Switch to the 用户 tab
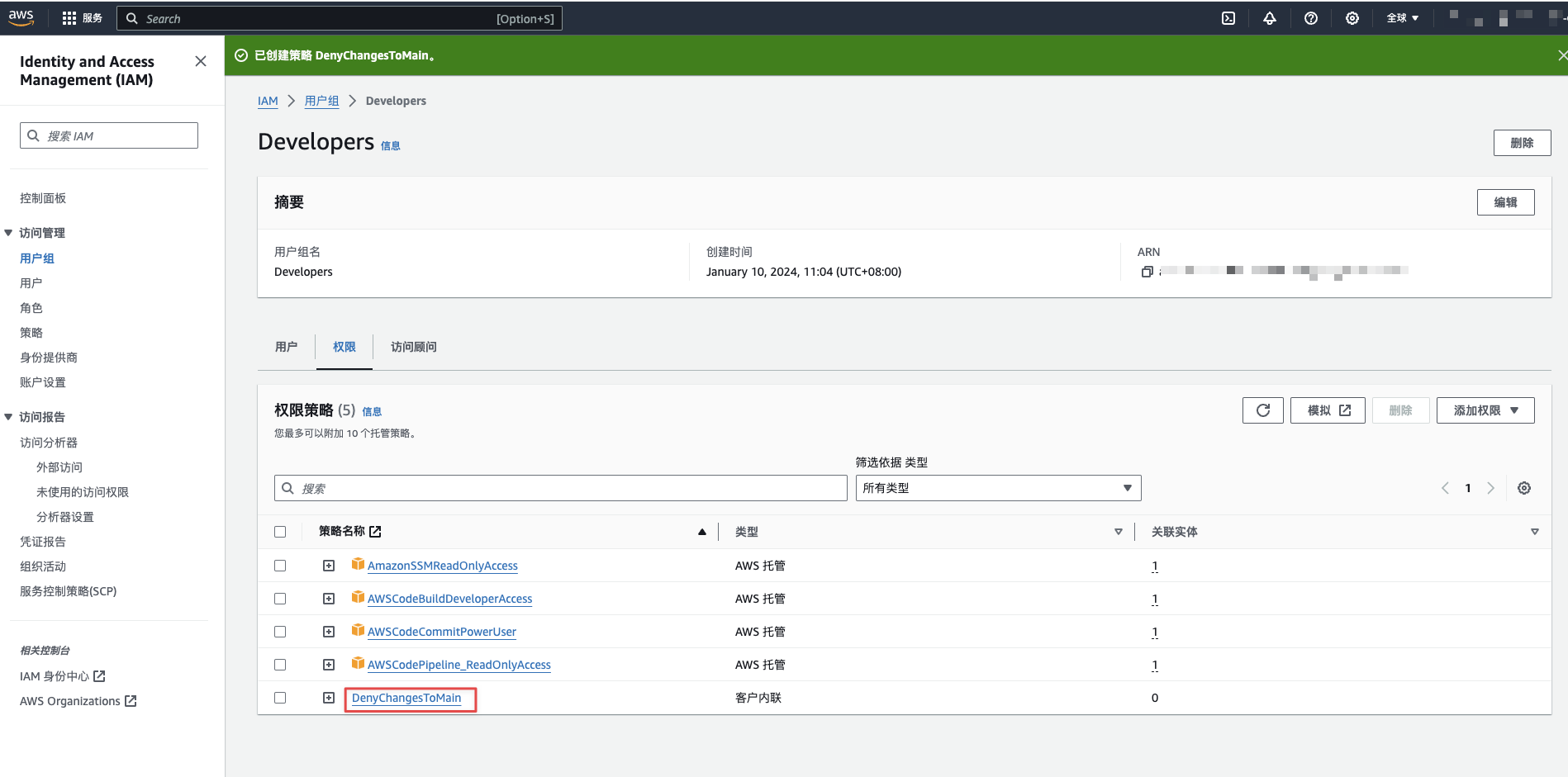Viewport: 1568px width, 777px height. point(286,347)
